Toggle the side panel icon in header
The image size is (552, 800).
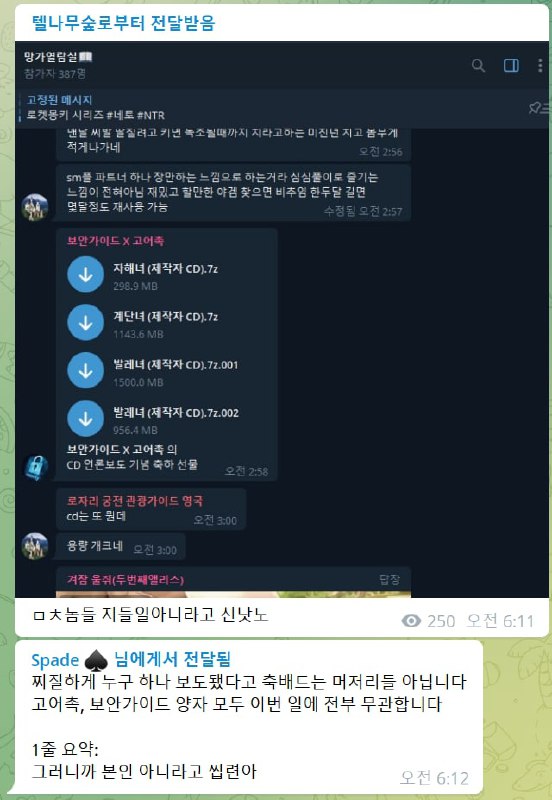click(511, 65)
